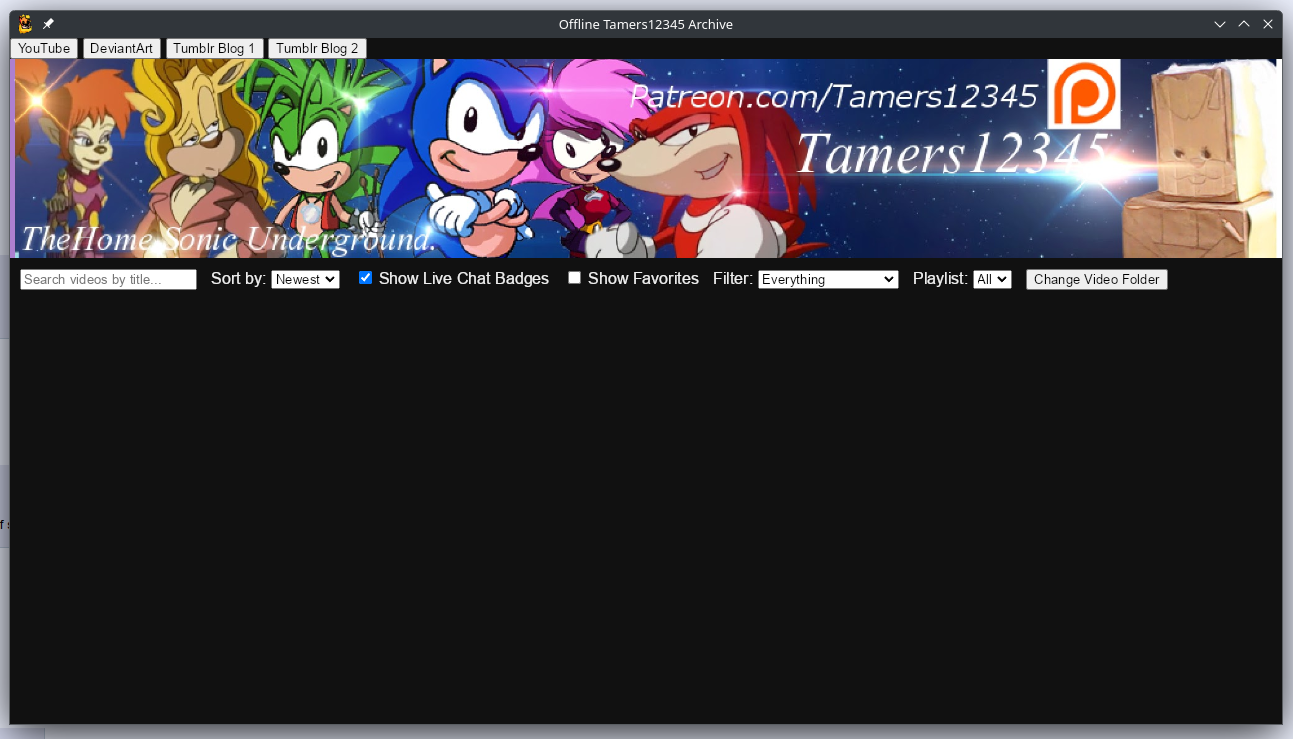Select the Tumblr Blog 1 tab
Viewport: 1293px width, 739px height.
coord(214,48)
